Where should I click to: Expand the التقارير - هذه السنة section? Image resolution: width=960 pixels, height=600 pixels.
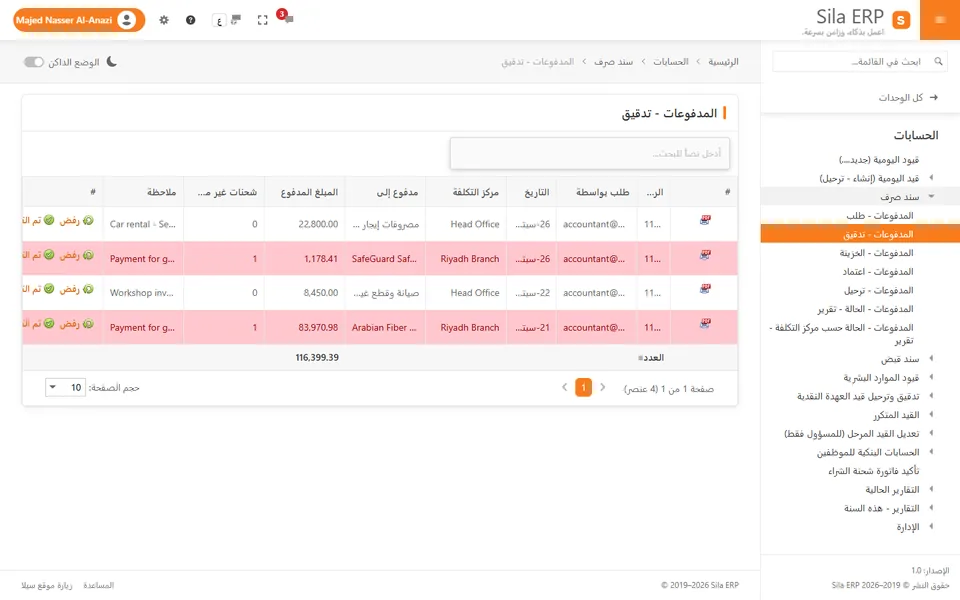point(931,508)
